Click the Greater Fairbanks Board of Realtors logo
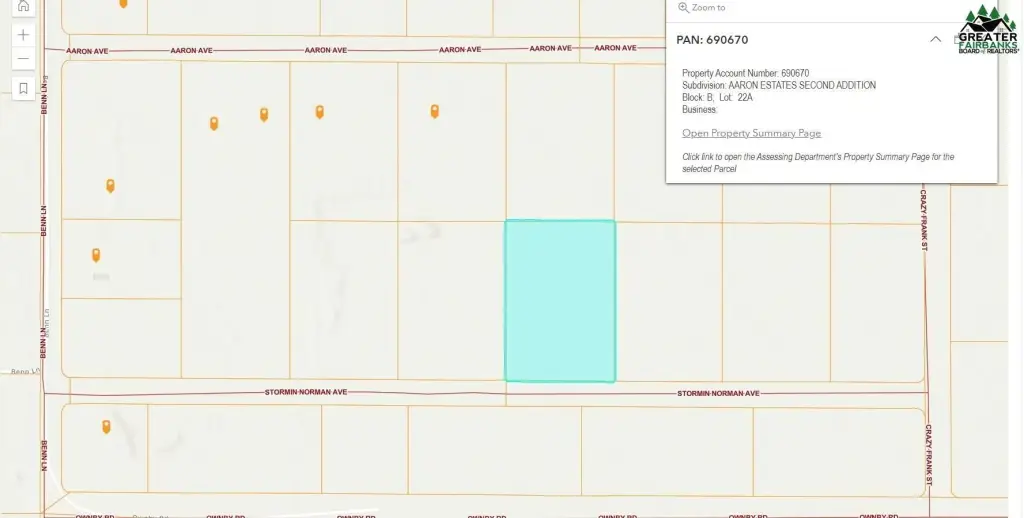Viewport: 1024px width, 518px height. pos(987,30)
